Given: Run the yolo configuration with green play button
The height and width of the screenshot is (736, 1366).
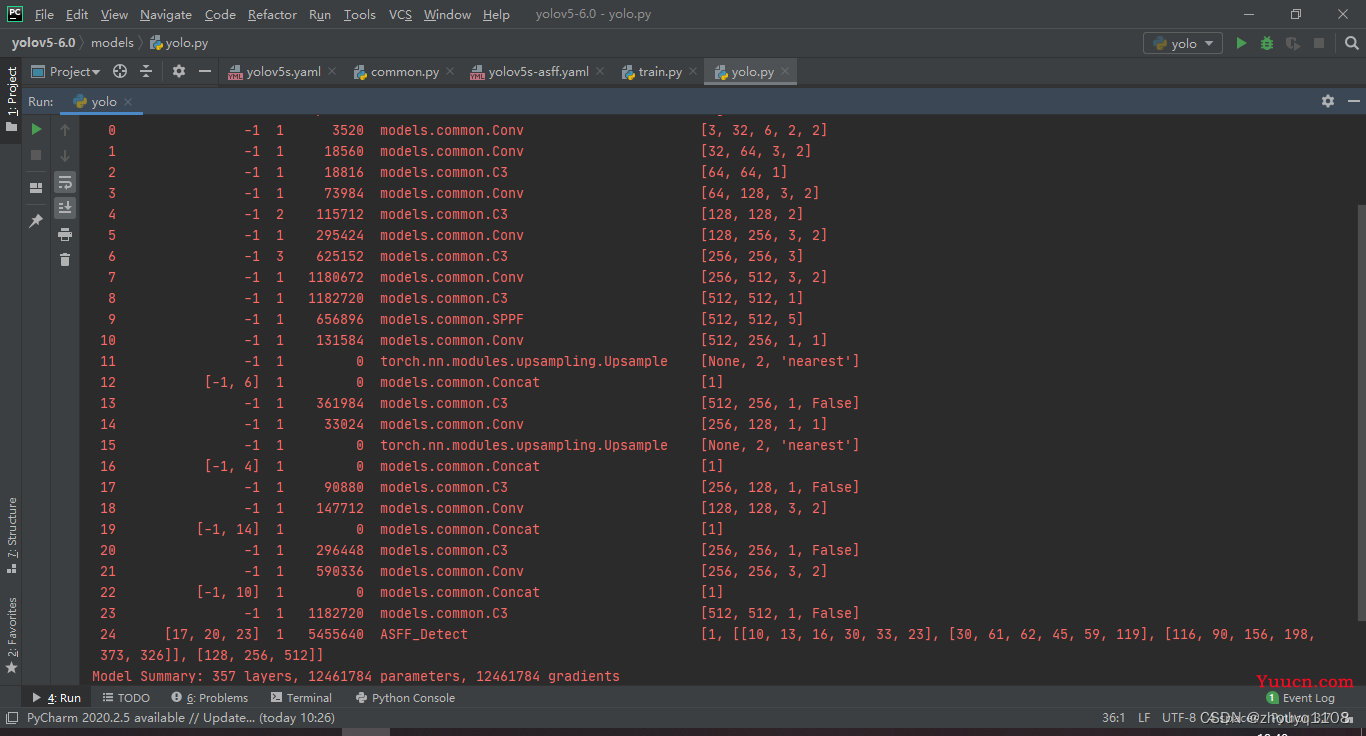Looking at the screenshot, I should pyautogui.click(x=1241, y=43).
